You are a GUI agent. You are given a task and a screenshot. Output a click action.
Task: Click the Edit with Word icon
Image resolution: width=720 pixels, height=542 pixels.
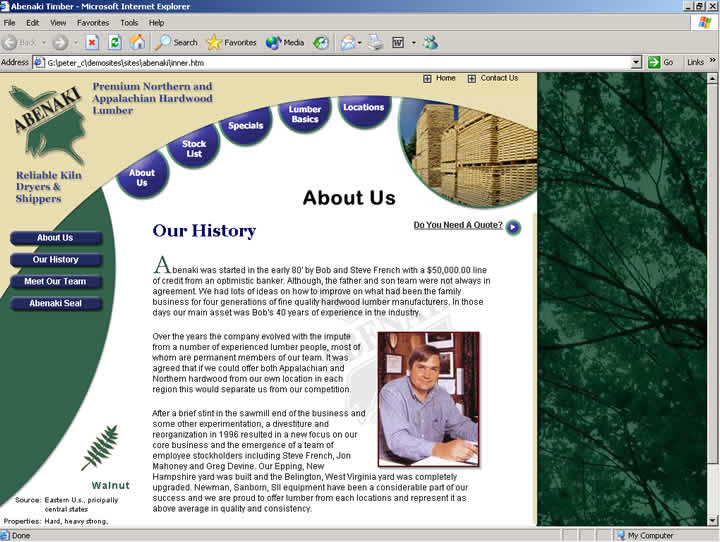point(398,43)
